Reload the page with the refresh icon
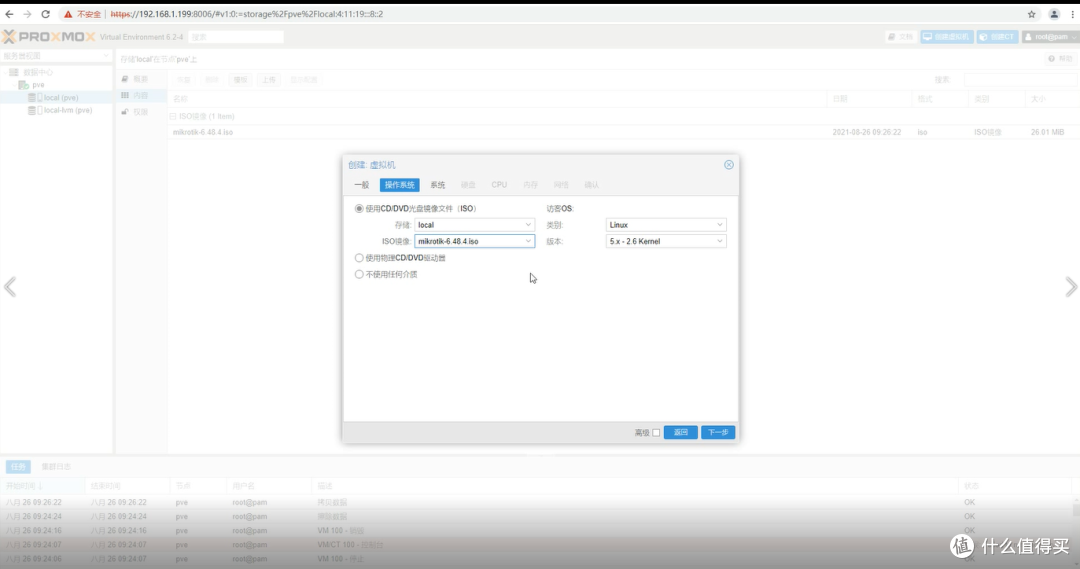The height and width of the screenshot is (569, 1080). [x=45, y=14]
